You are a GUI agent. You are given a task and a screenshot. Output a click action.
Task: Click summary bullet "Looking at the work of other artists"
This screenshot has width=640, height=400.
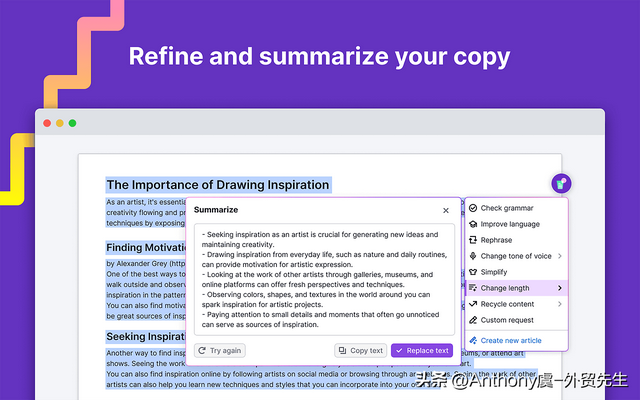[317, 280]
